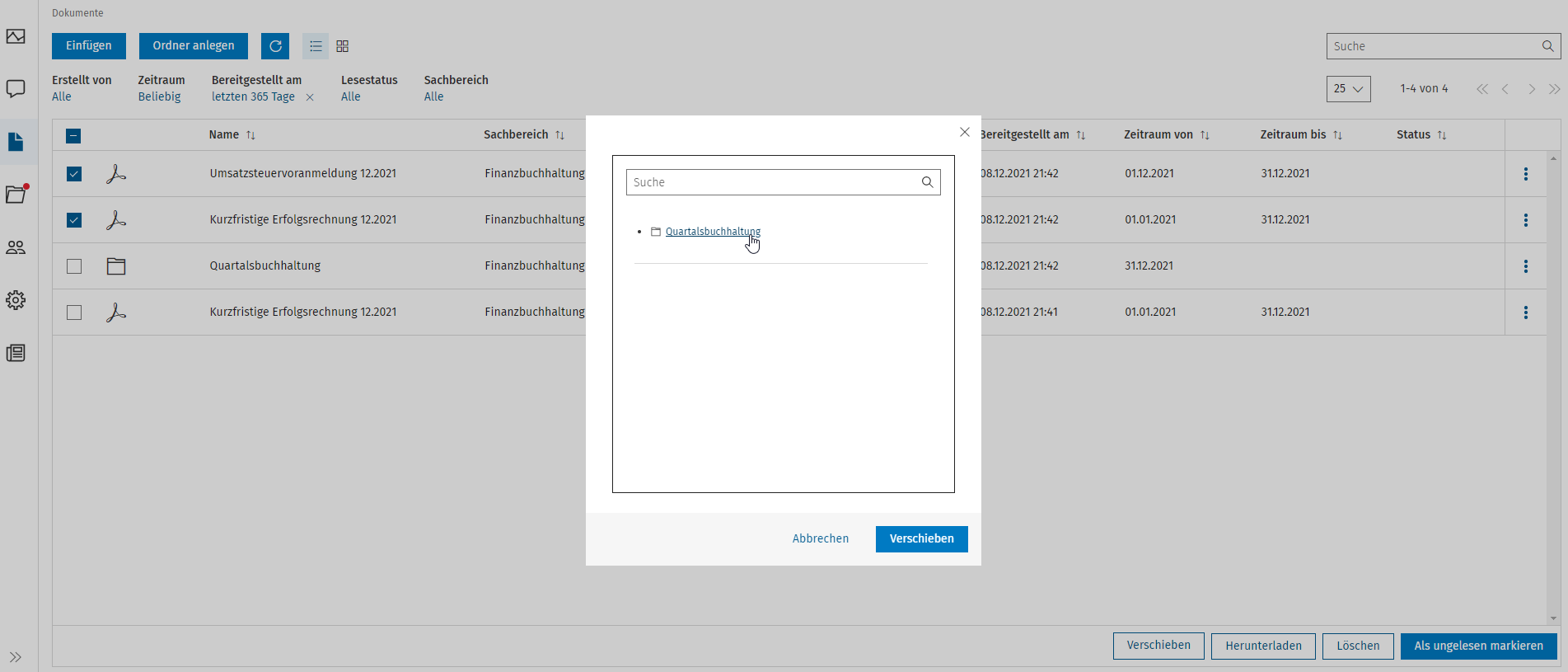This screenshot has height=672, width=1568.
Task: Open the messages chat sidebar icon
Action: click(x=16, y=88)
